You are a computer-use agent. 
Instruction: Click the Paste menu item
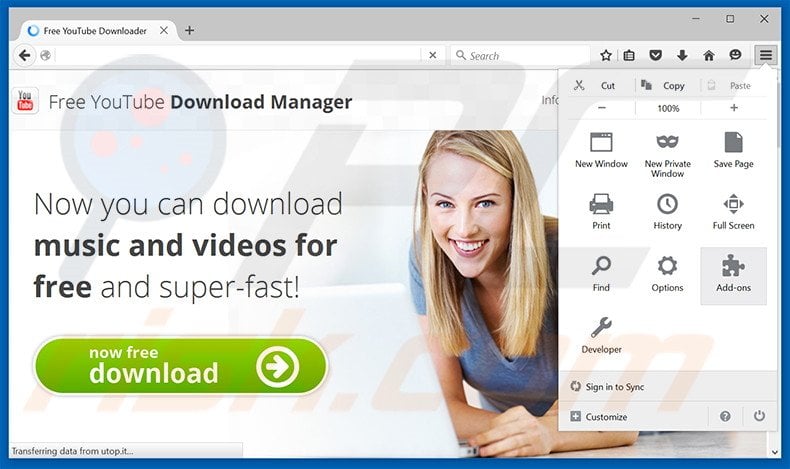tap(734, 86)
